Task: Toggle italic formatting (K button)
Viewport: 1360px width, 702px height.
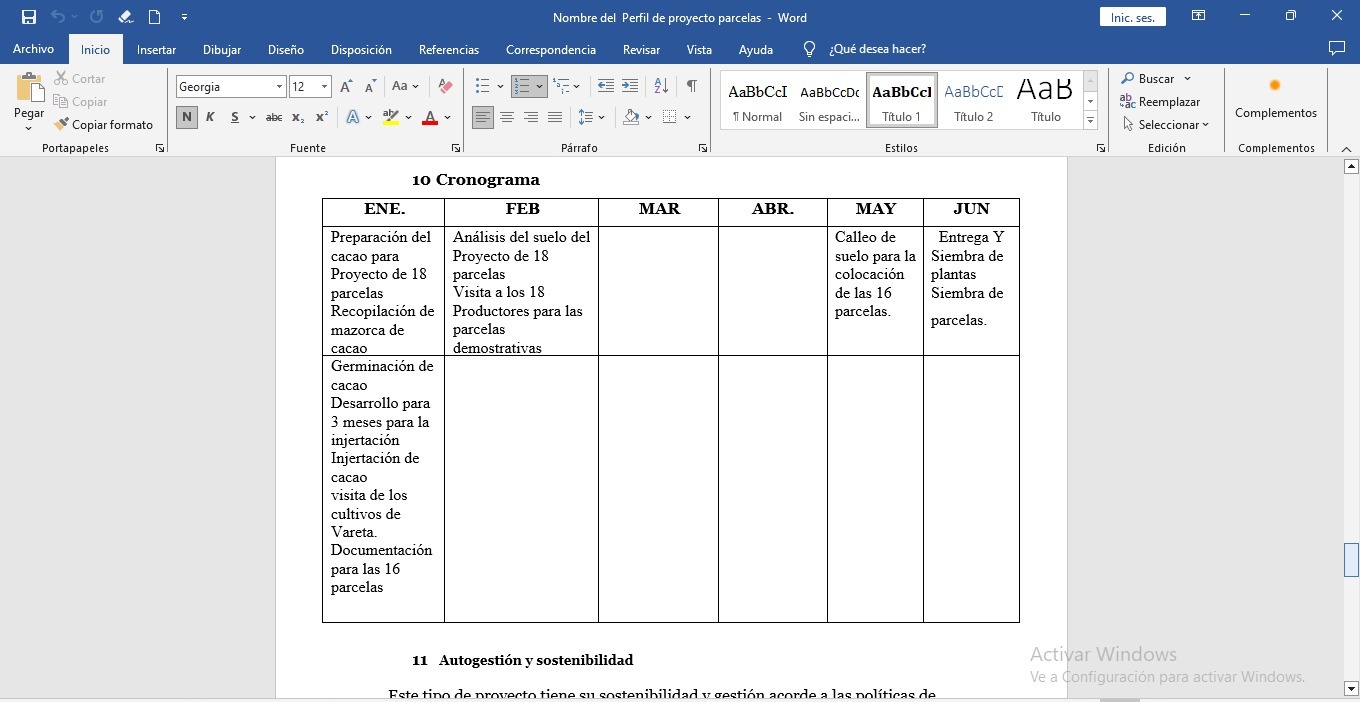Action: coord(210,118)
